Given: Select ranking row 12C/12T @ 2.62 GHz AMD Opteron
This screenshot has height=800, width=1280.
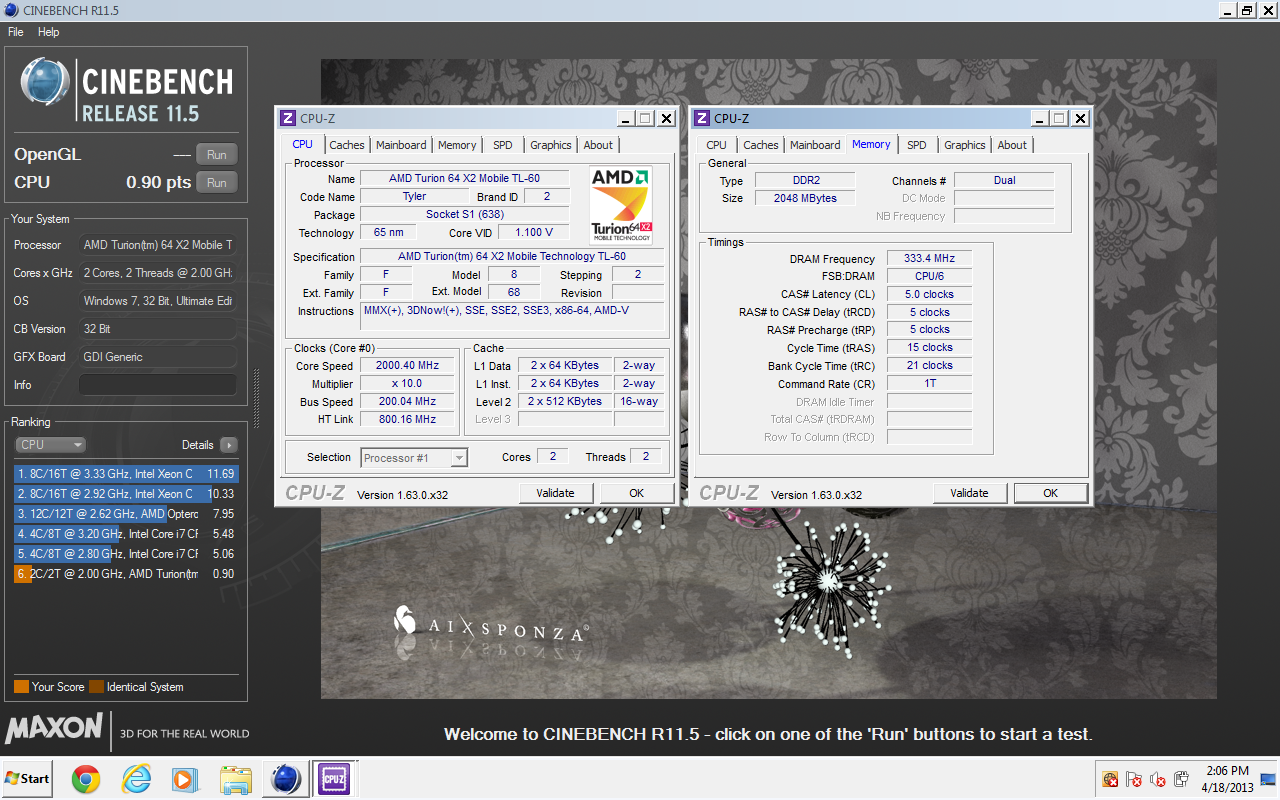Looking at the screenshot, I should coord(126,514).
